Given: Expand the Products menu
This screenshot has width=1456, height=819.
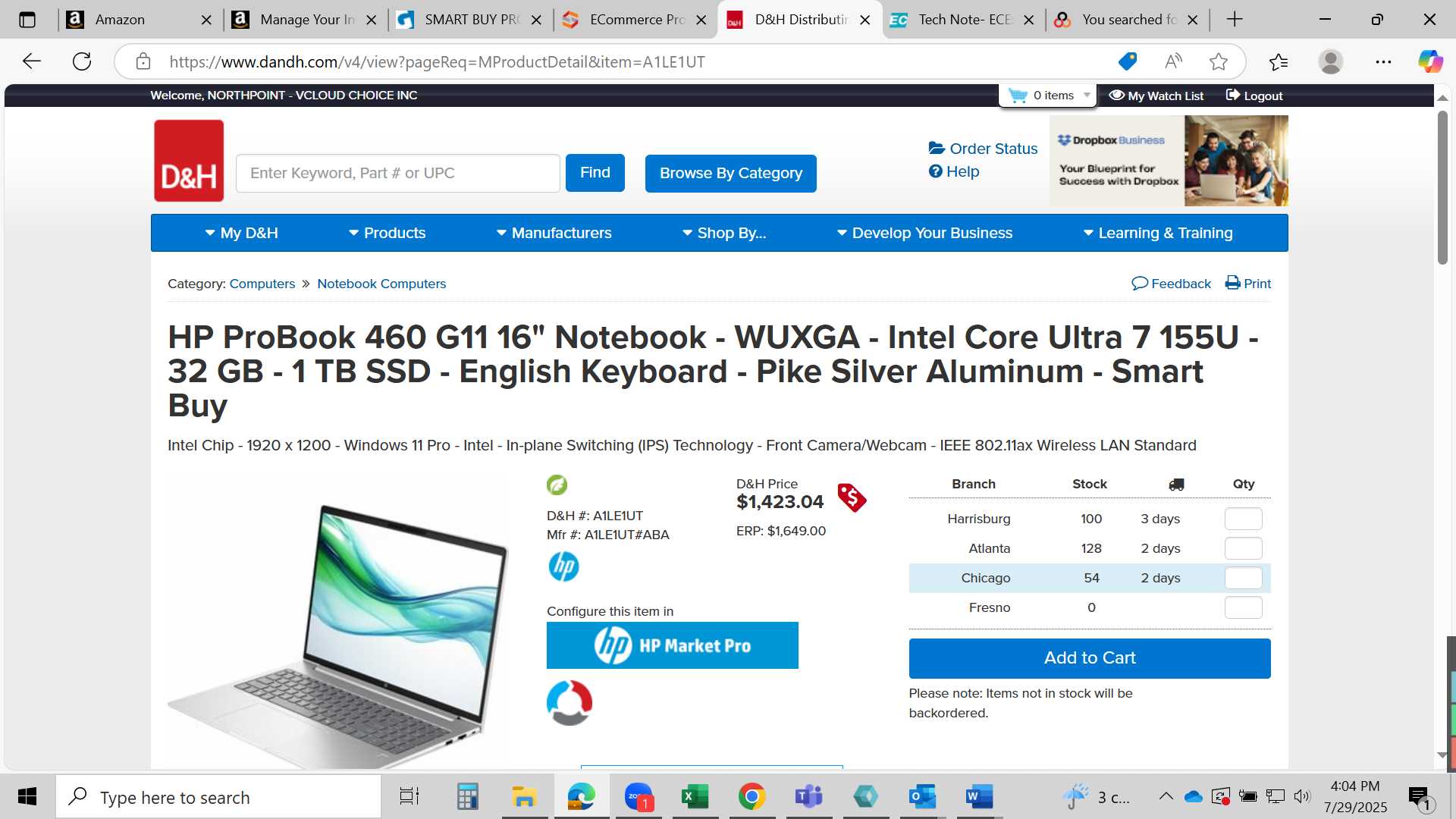Looking at the screenshot, I should coord(387,233).
